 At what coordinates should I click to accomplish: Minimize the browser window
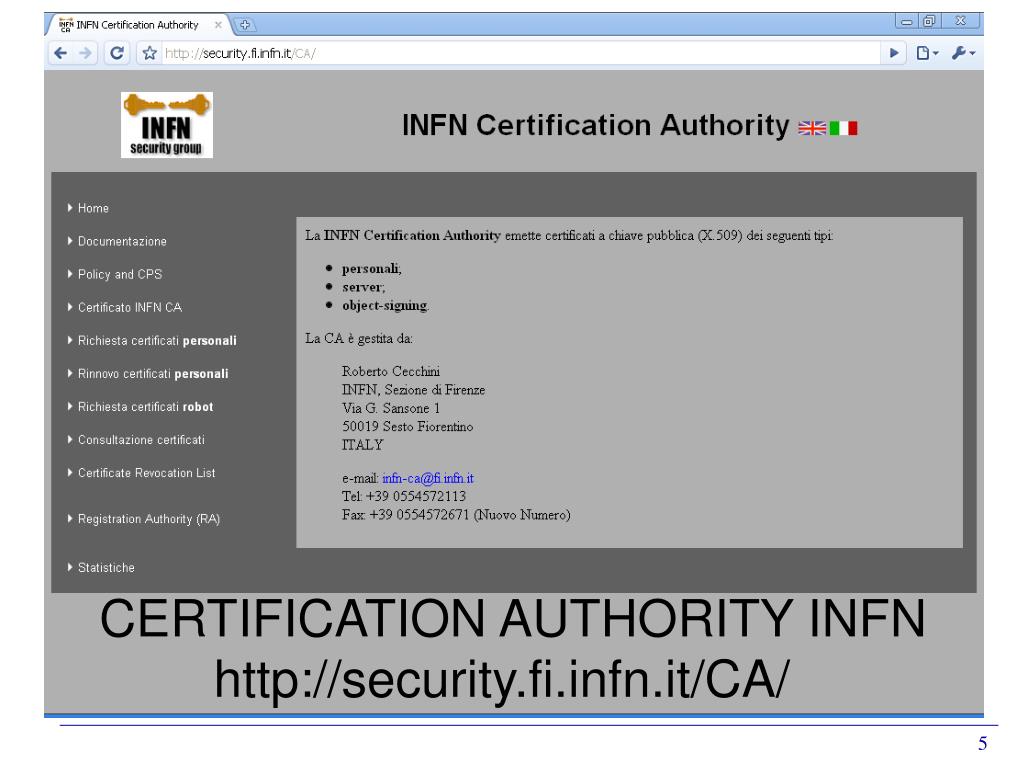[x=906, y=21]
